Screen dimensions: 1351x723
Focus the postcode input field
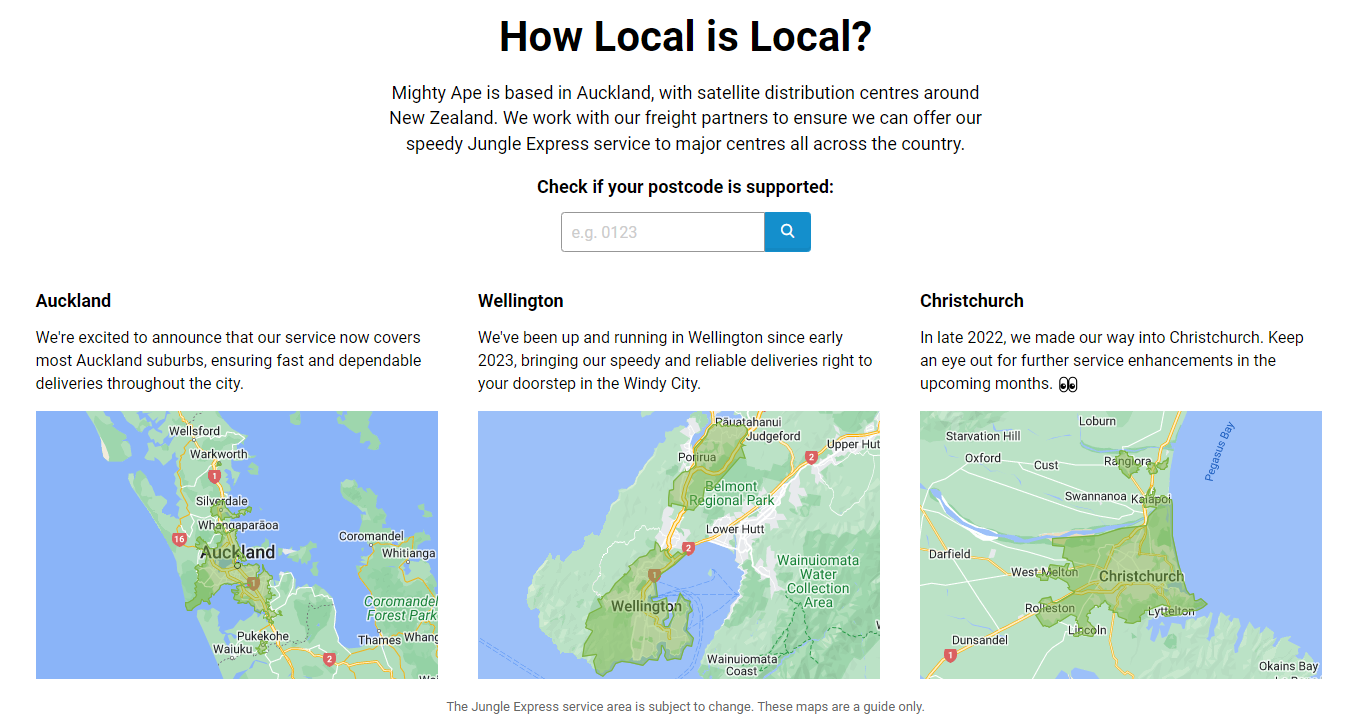(x=662, y=232)
